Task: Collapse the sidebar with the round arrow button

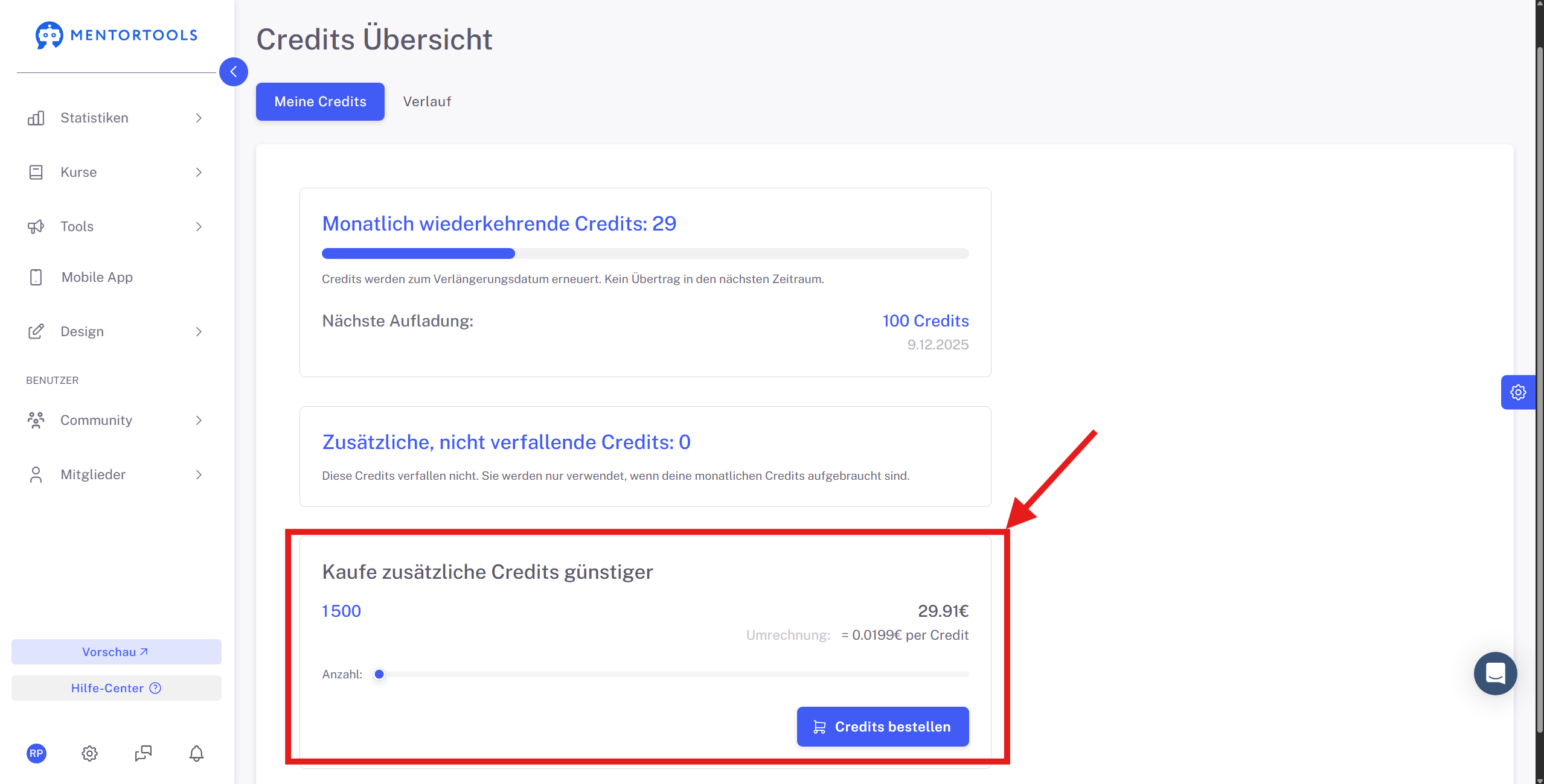Action: tap(234, 72)
